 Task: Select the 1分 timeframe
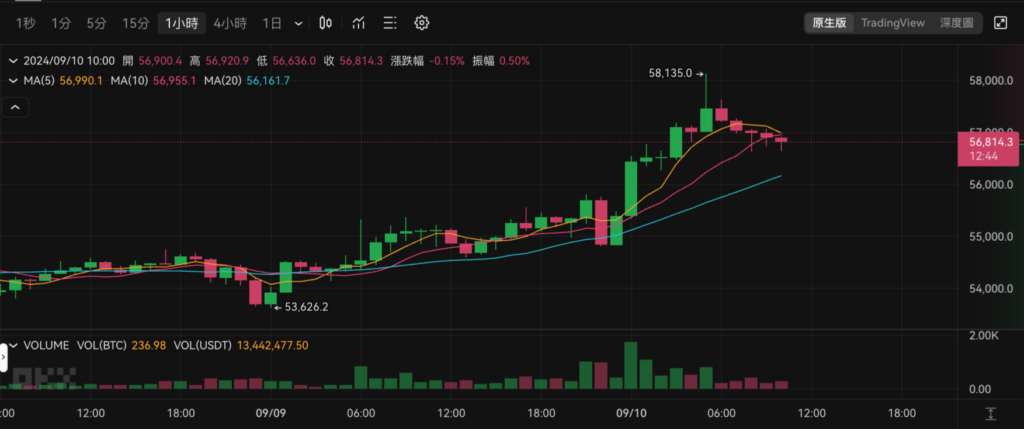click(61, 24)
